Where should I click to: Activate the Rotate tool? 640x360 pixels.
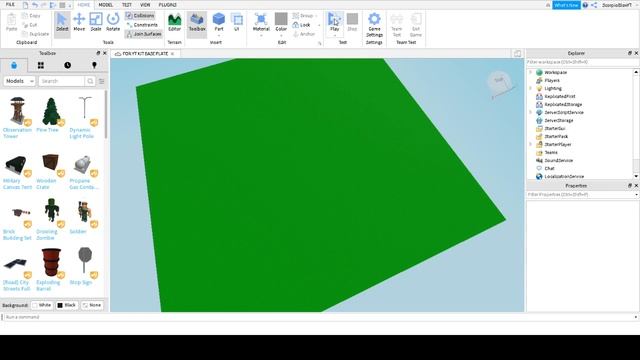click(113, 22)
